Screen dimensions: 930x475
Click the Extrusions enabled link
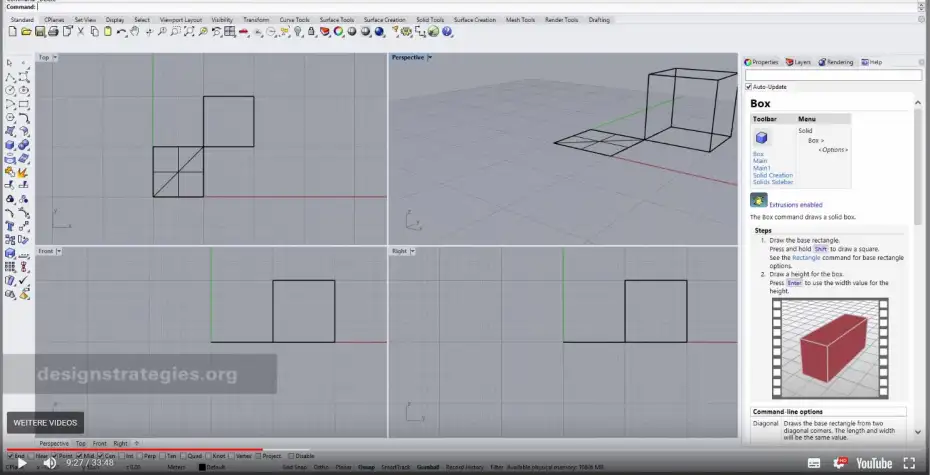coord(796,205)
